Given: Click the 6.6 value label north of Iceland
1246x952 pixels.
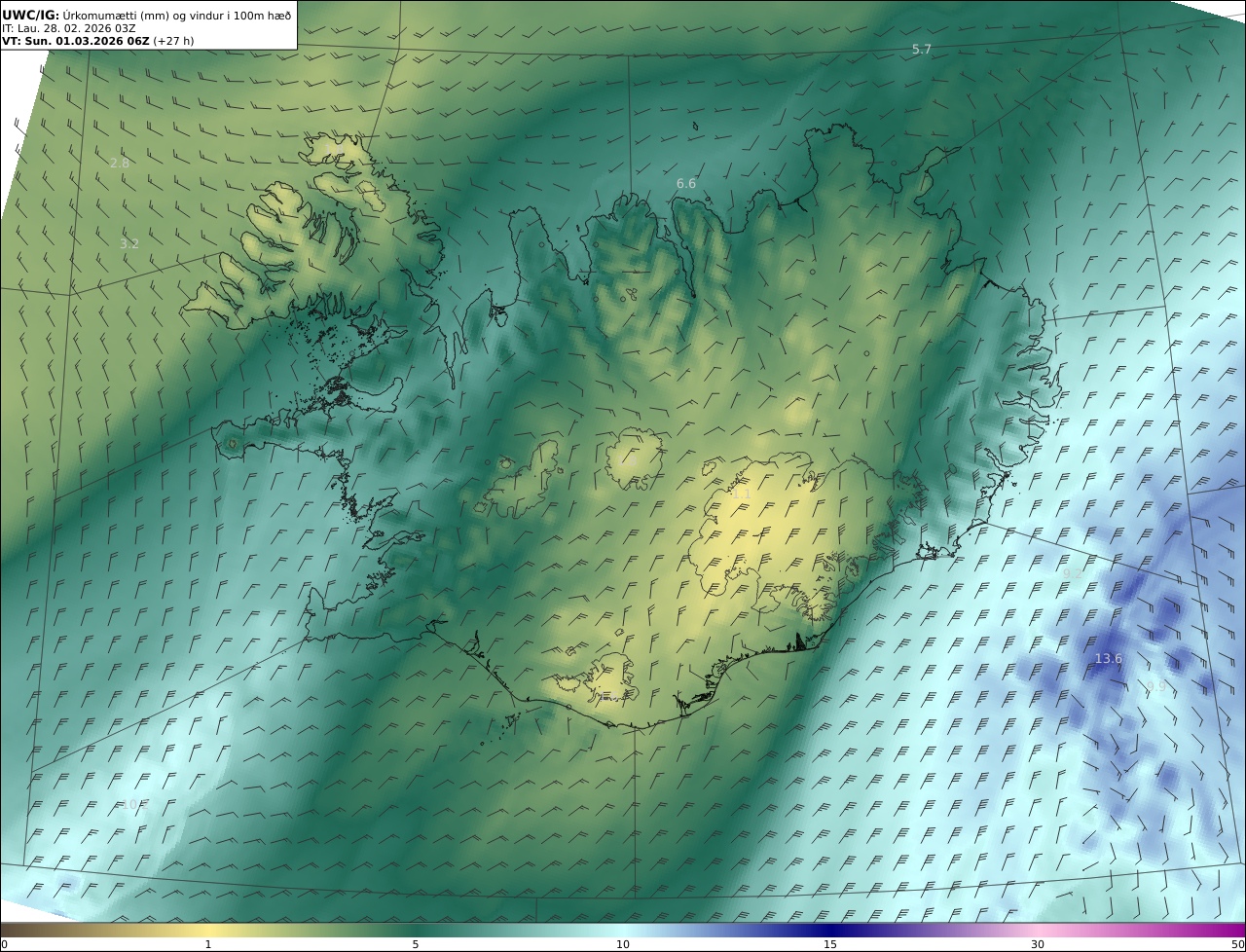Looking at the screenshot, I should point(686,183).
